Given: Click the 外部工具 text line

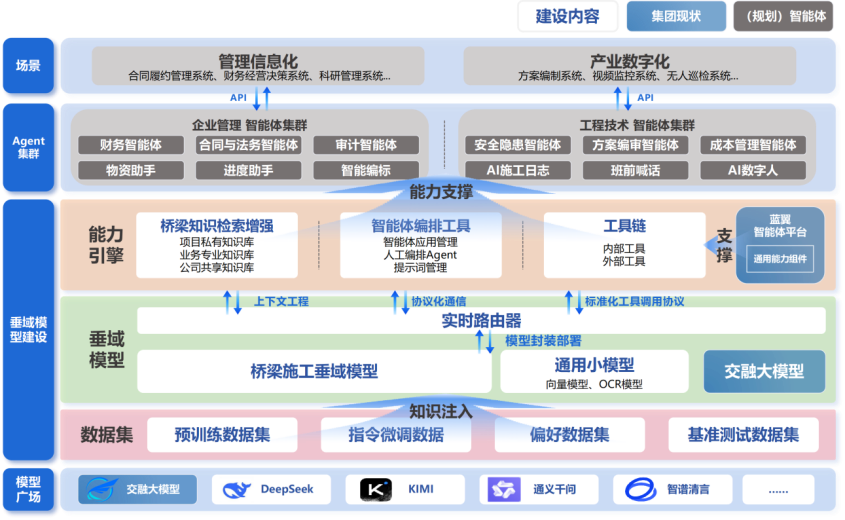Looking at the screenshot, I should coord(624,261).
